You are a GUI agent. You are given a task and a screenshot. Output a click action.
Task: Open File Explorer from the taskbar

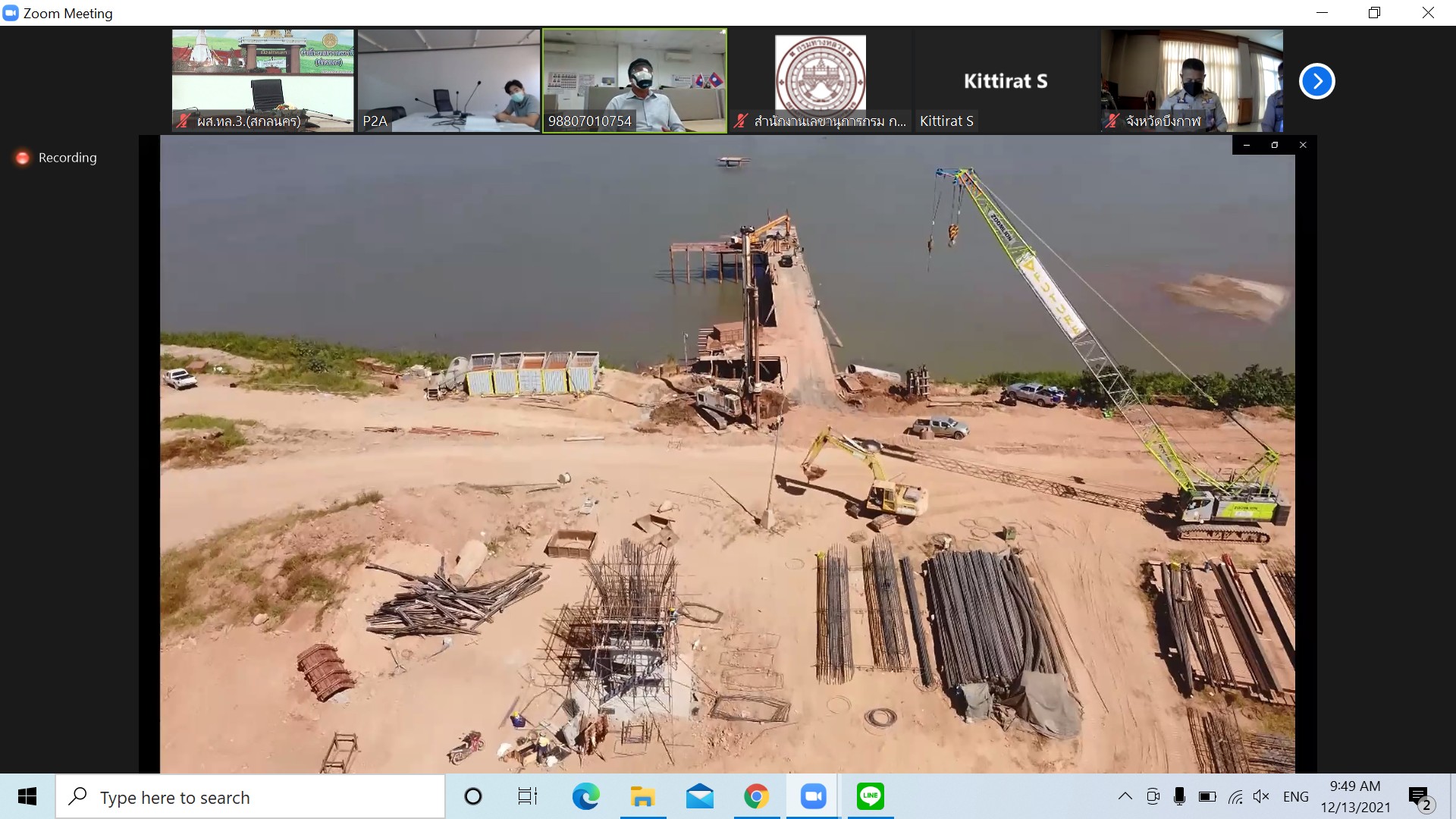click(642, 796)
